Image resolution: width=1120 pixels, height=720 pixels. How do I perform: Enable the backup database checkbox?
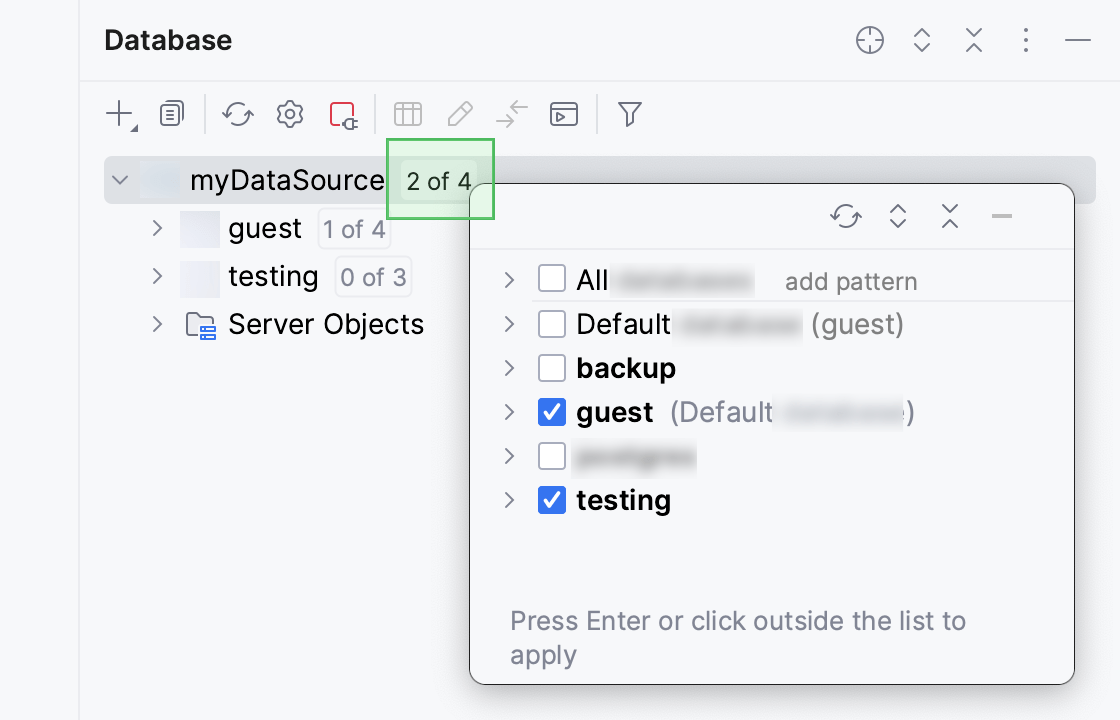[552, 367]
